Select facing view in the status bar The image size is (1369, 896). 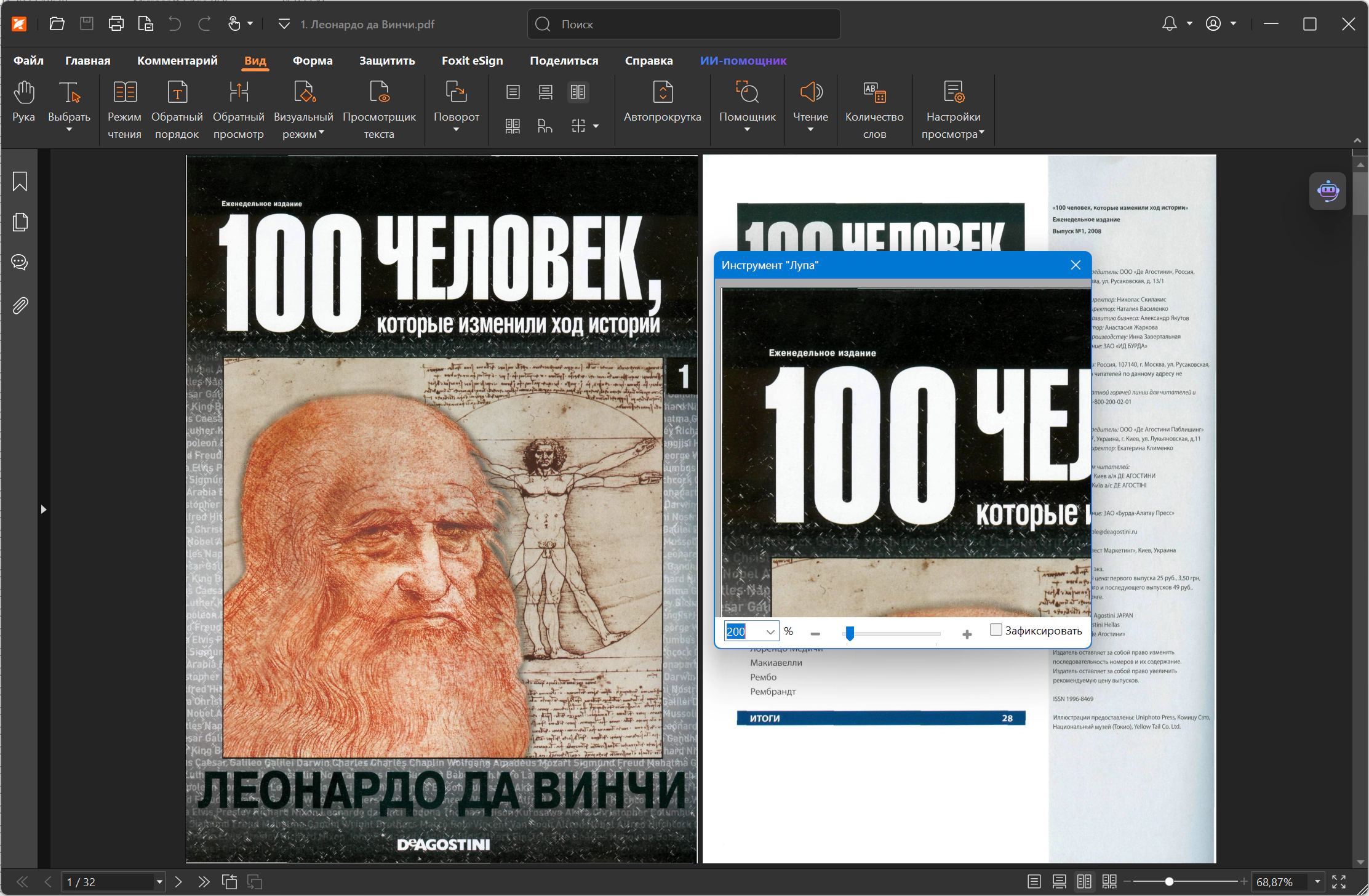coord(1084,882)
